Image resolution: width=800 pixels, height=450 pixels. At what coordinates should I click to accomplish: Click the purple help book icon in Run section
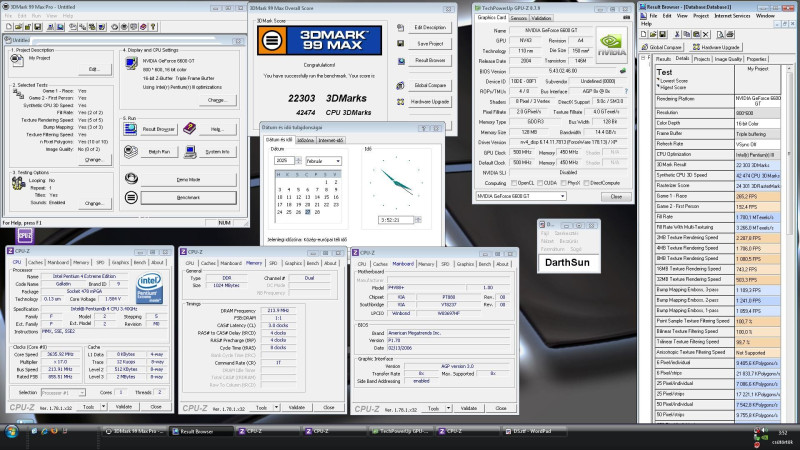(189, 129)
